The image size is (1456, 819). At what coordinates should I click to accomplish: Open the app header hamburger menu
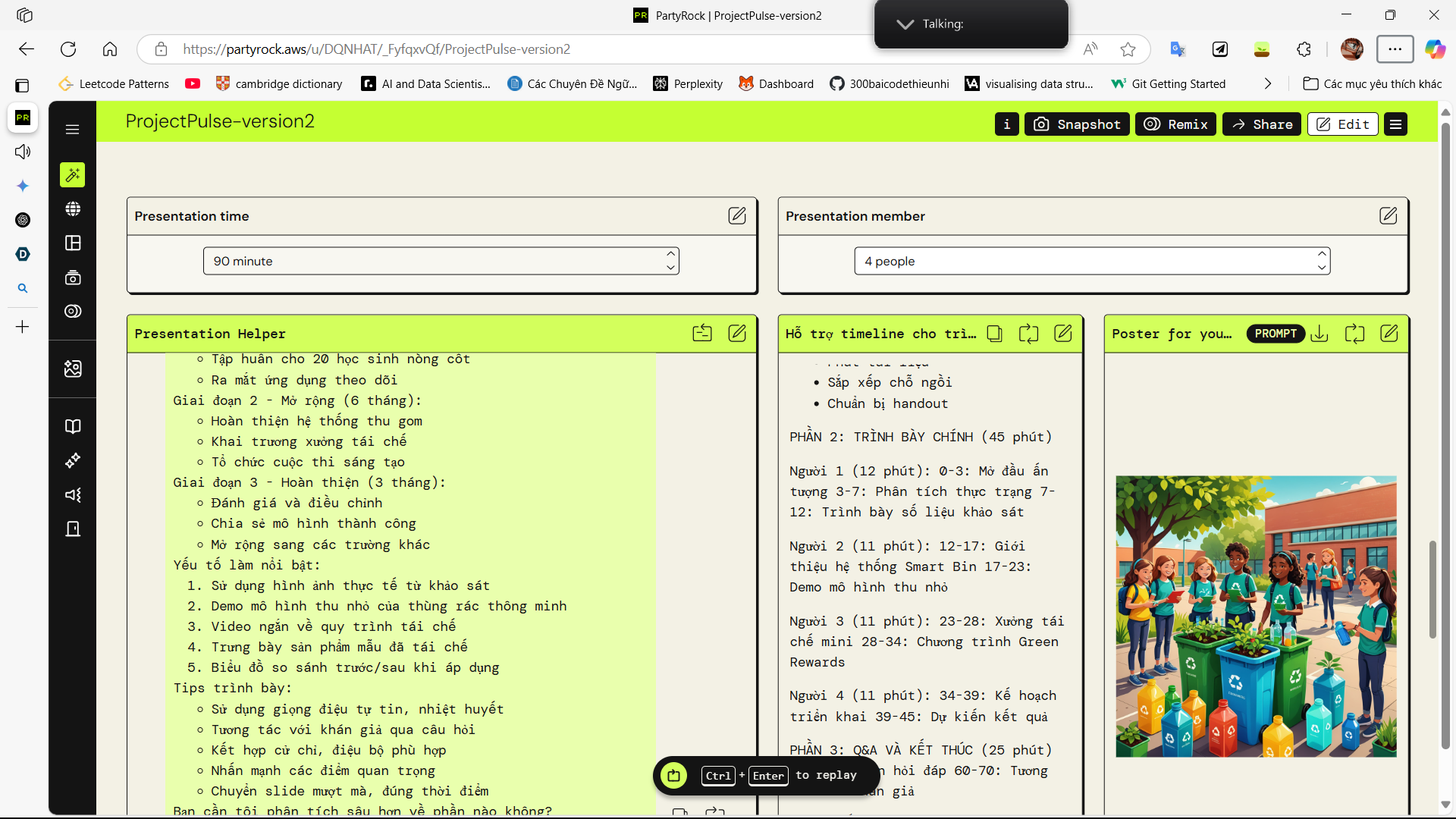coord(1395,124)
